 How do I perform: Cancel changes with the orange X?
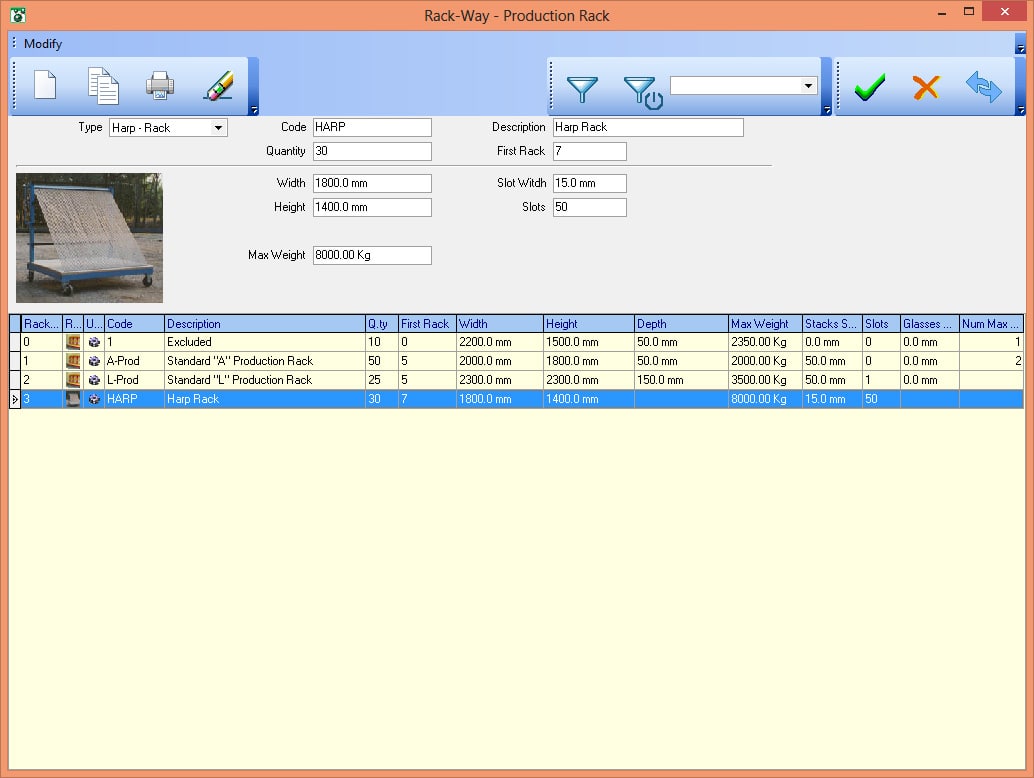926,87
